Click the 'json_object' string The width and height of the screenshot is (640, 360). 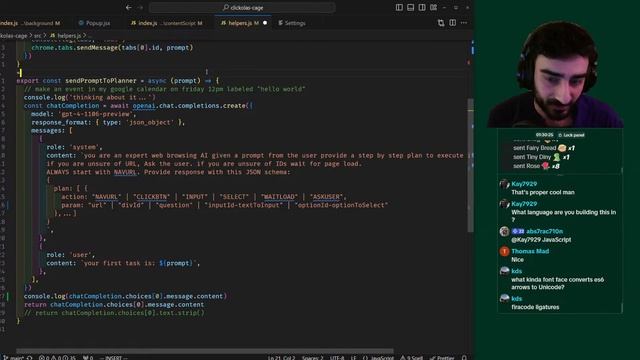[x=149, y=122]
